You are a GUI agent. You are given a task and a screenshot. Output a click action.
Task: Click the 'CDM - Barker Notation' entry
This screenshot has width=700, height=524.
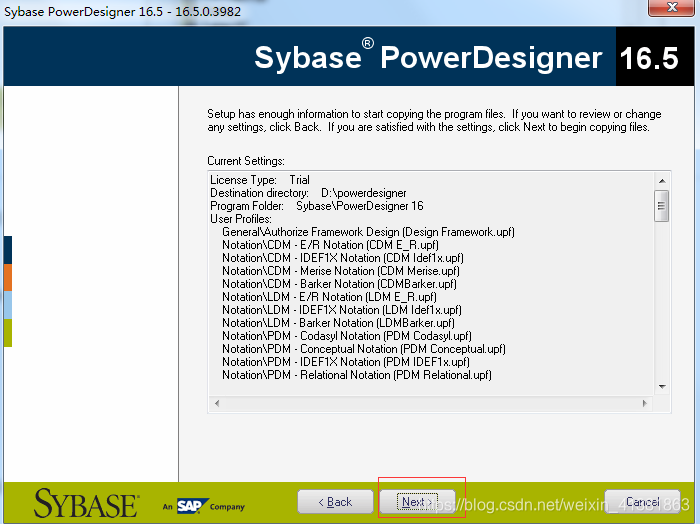(339, 284)
